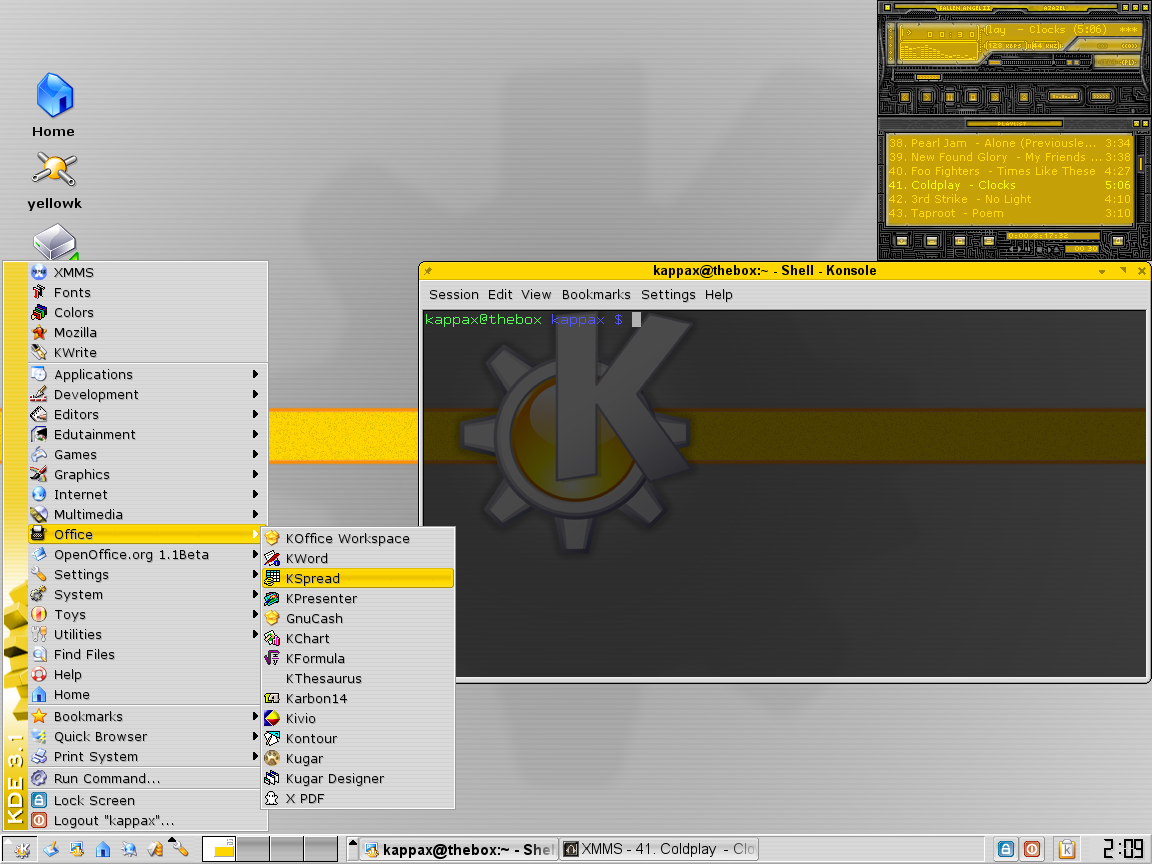Open the View menu in Konsole
Image resolution: width=1152 pixels, height=864 pixels.
click(536, 295)
